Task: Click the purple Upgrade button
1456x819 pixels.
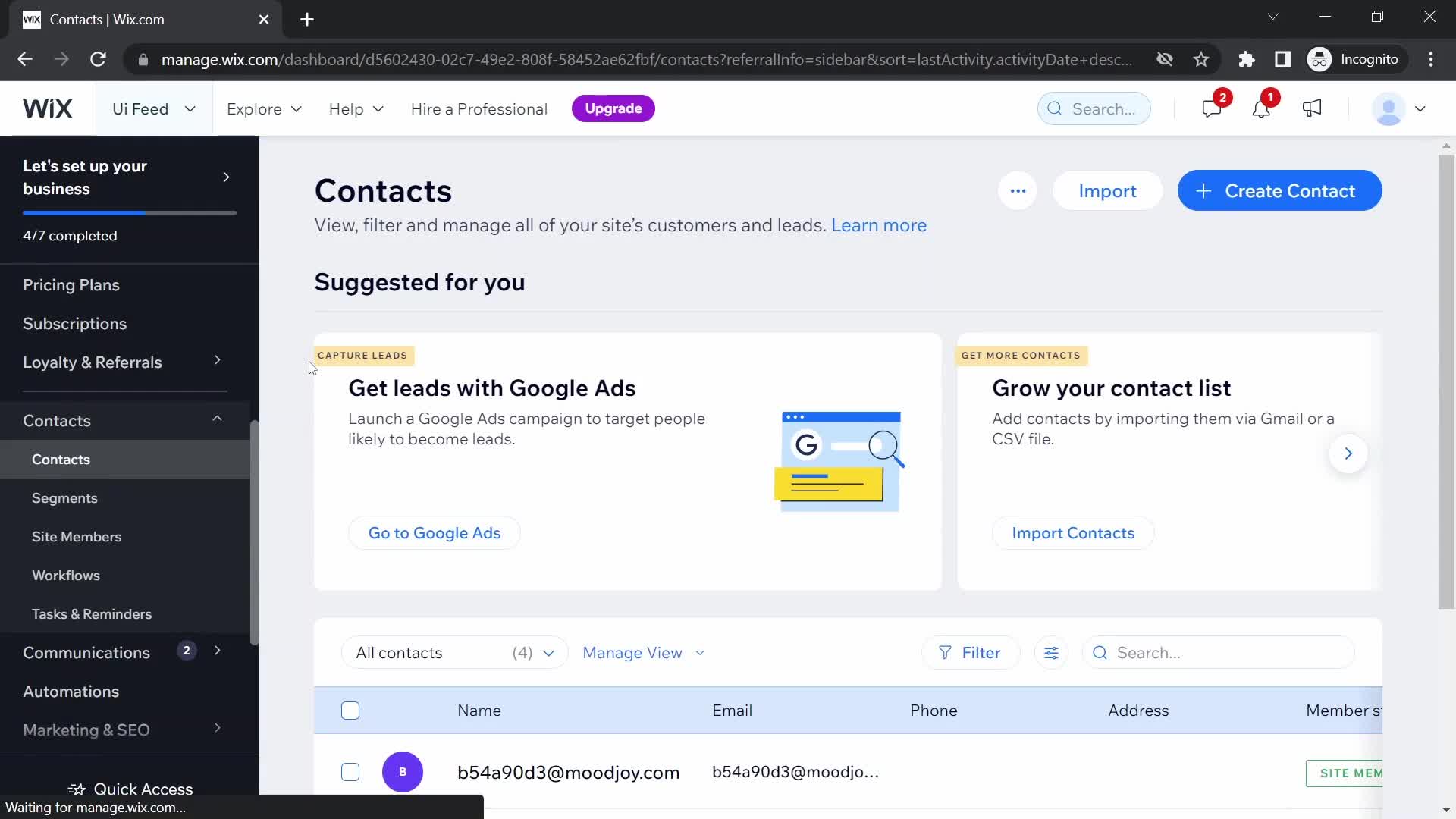Action: pyautogui.click(x=613, y=108)
